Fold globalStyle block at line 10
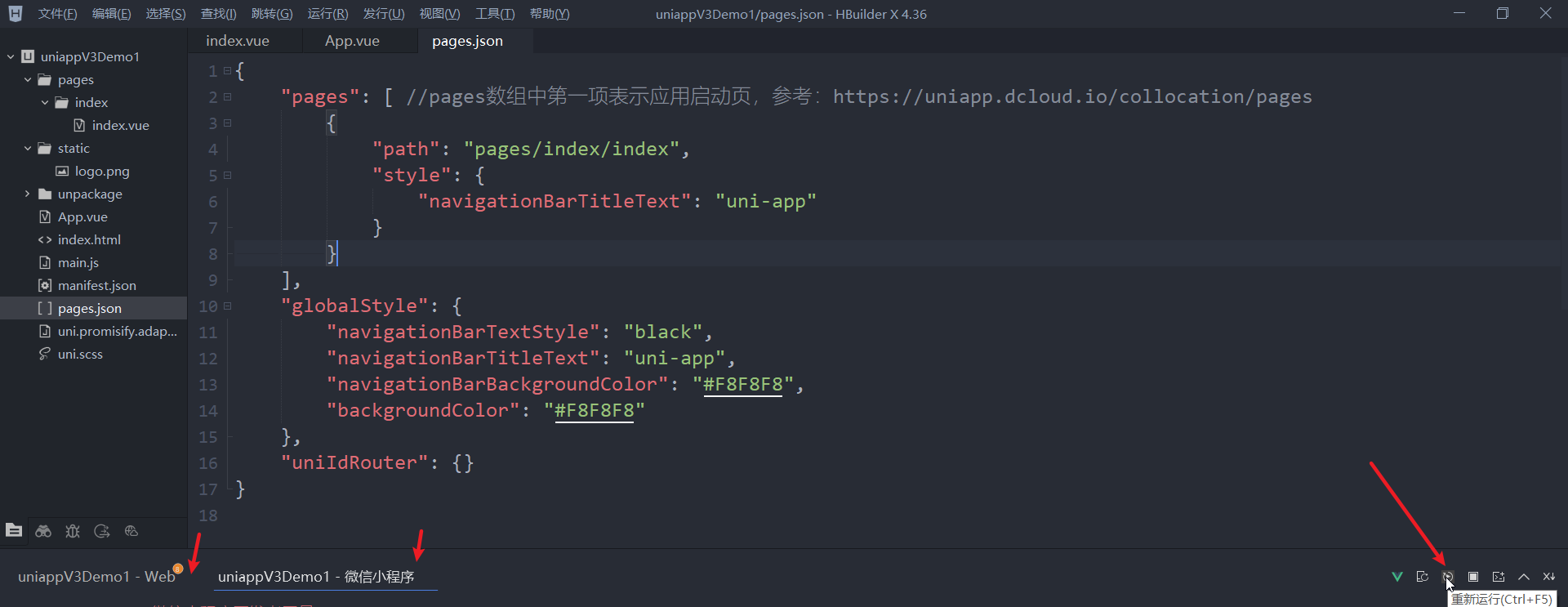Screen dimensions: 1568x607 point(228,306)
